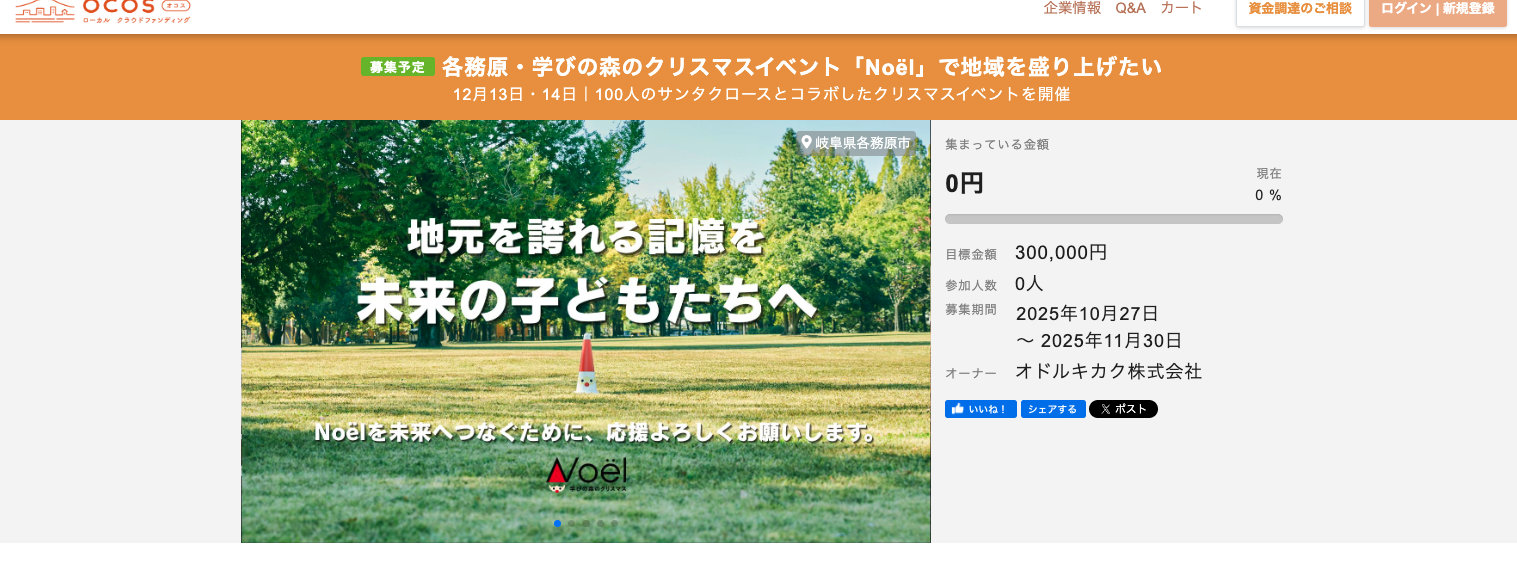The height and width of the screenshot is (563, 1517).
Task: Select the third carousel dot
Action: [x=586, y=523]
